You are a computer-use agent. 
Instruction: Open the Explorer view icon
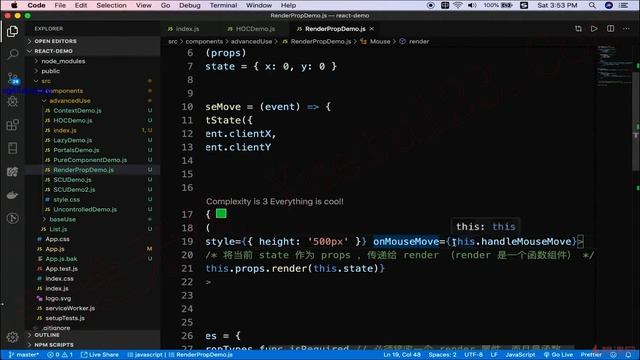click(x=12, y=31)
